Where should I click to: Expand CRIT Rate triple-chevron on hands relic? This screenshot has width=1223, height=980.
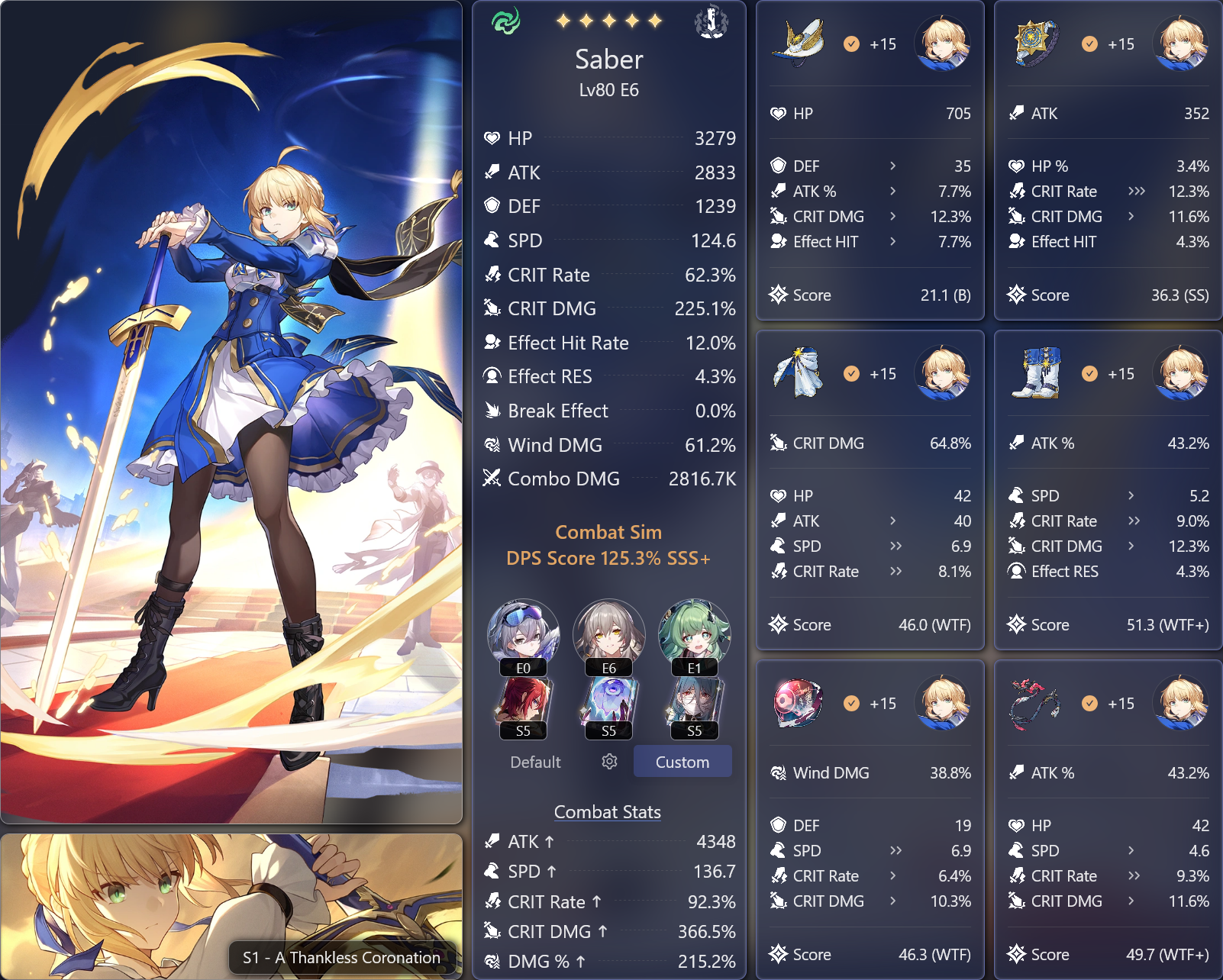pos(1137,192)
